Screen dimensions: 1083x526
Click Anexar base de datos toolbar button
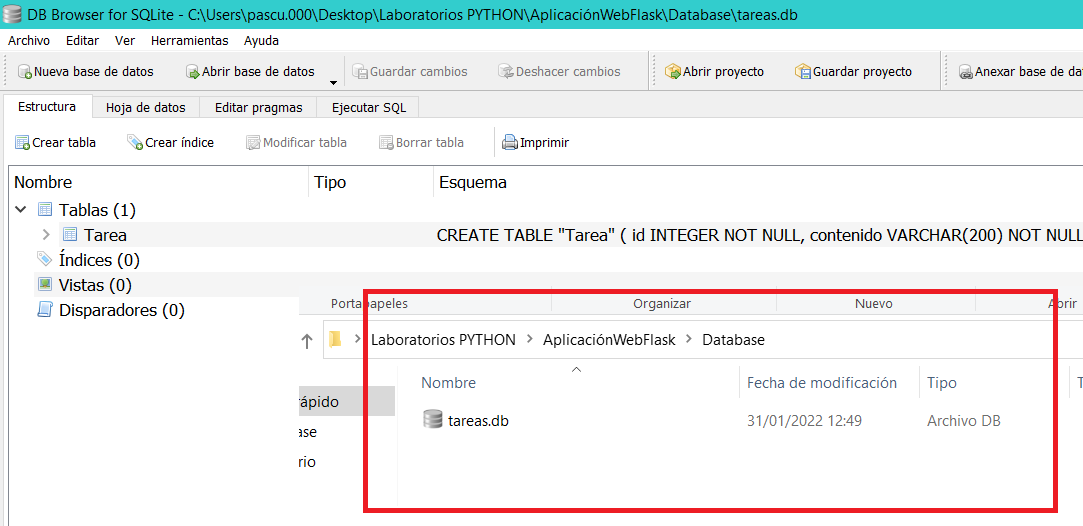[x=1019, y=72]
